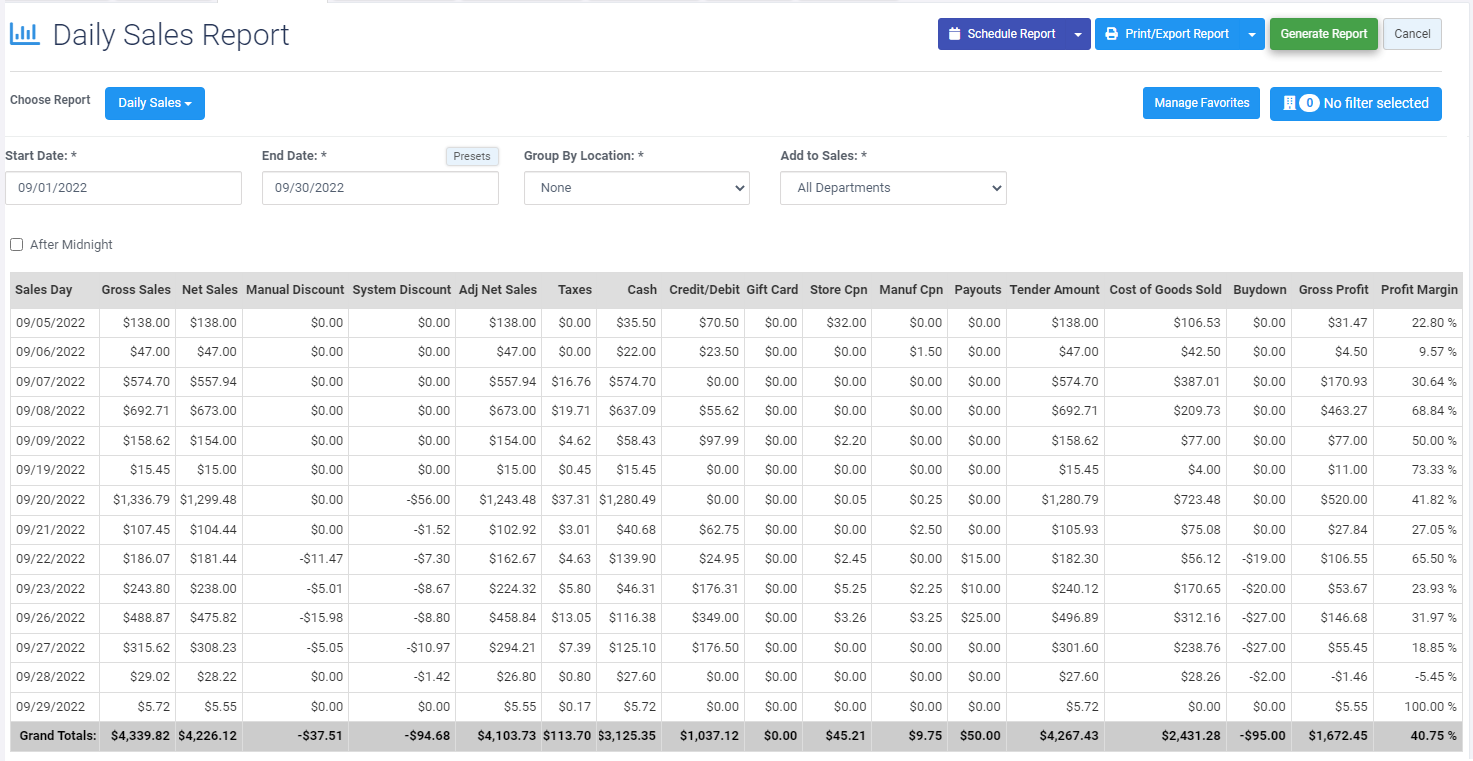Click the Start Date input field
Image resolution: width=1473 pixels, height=761 pixels.
(x=123, y=187)
